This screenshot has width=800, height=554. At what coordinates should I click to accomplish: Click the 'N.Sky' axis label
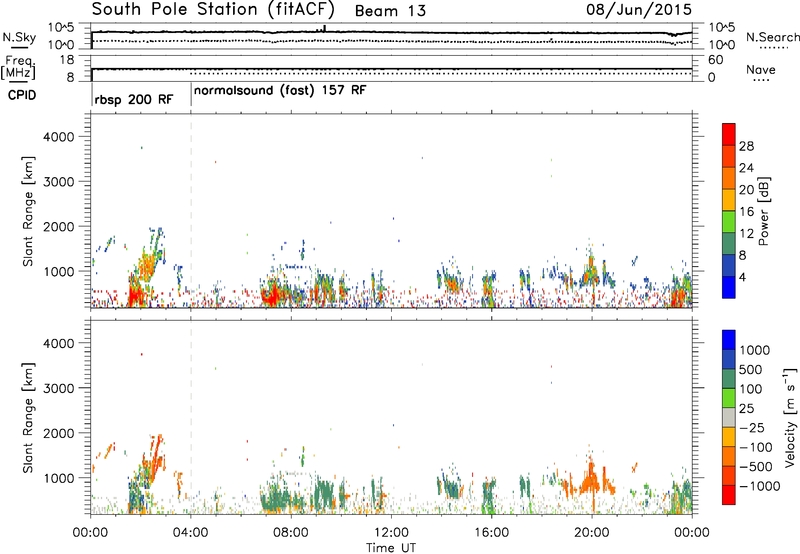pyautogui.click(x=19, y=37)
